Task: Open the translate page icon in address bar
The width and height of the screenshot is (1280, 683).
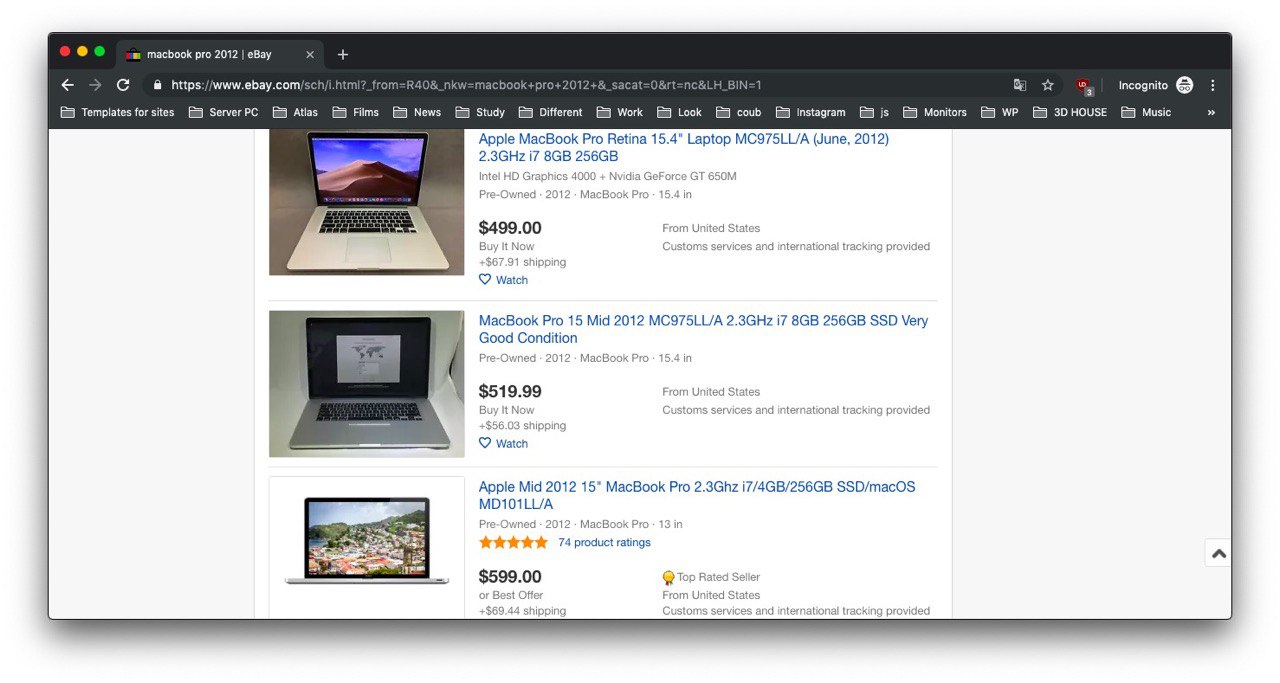Action: click(1019, 85)
